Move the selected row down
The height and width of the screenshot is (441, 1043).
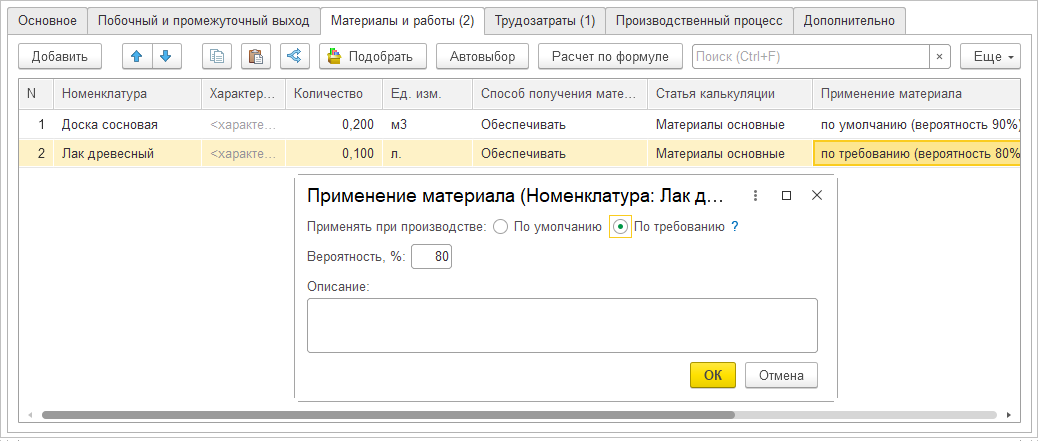tap(165, 56)
